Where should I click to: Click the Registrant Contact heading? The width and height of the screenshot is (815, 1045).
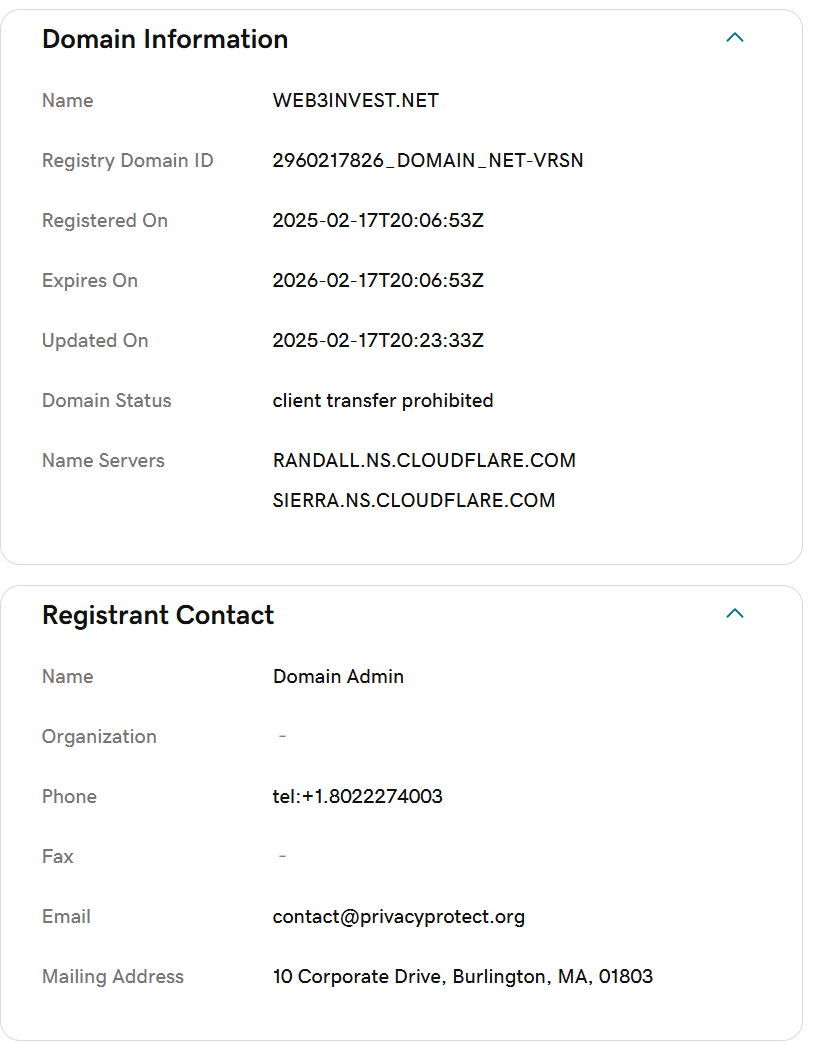(158, 615)
